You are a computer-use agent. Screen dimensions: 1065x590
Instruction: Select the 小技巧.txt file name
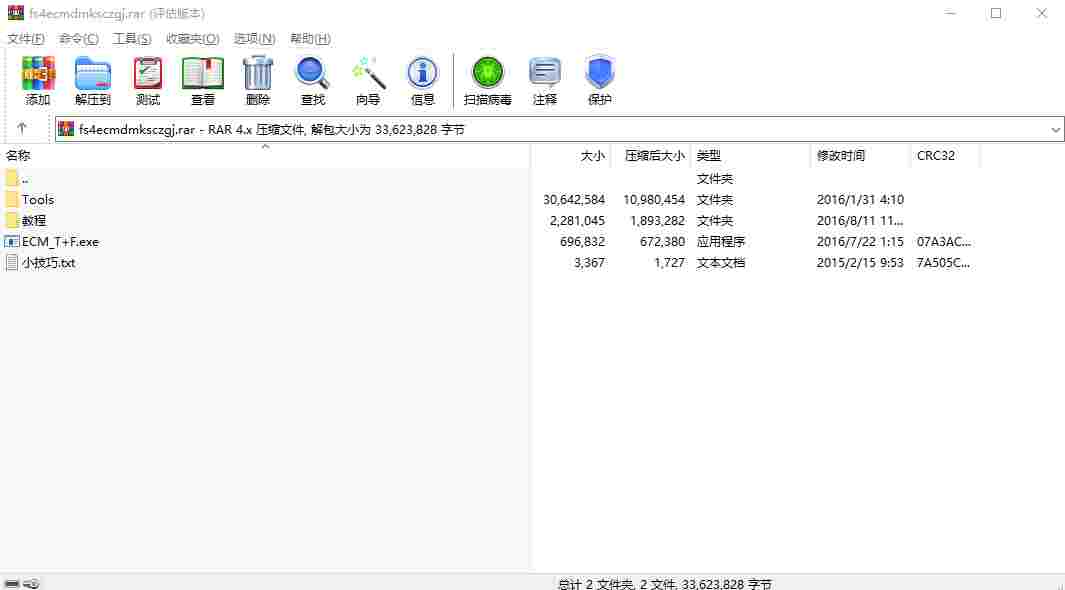point(48,263)
